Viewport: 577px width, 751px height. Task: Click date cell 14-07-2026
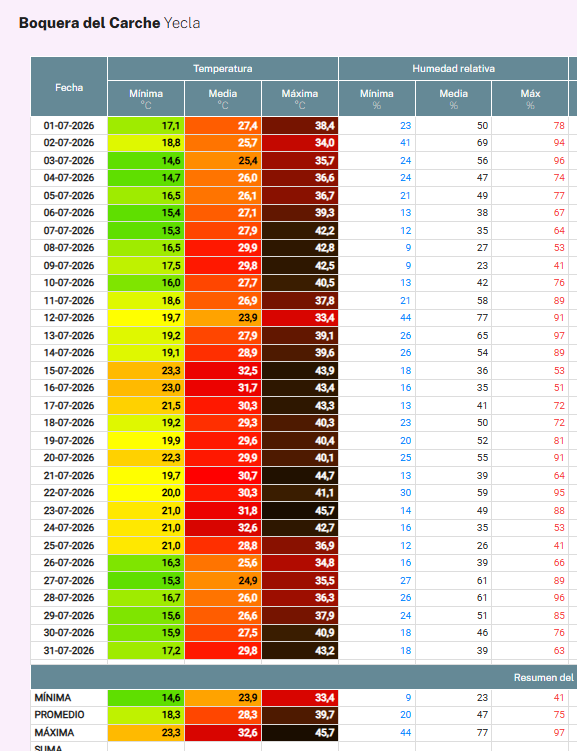[x=69, y=353]
